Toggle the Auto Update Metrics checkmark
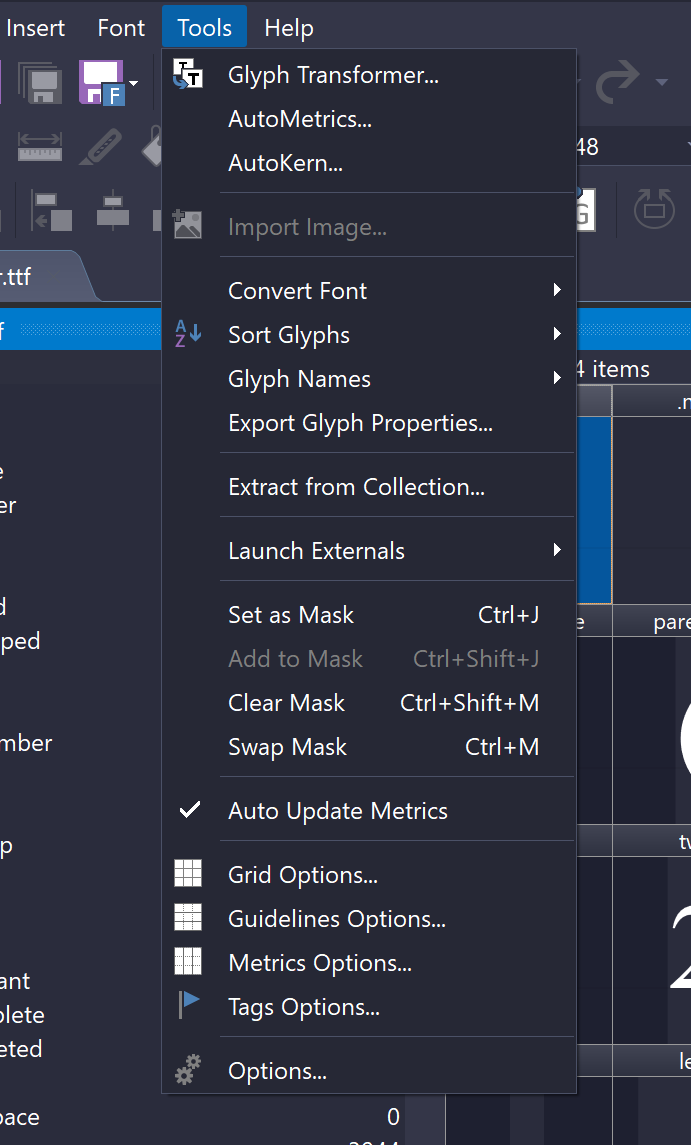 (x=189, y=810)
